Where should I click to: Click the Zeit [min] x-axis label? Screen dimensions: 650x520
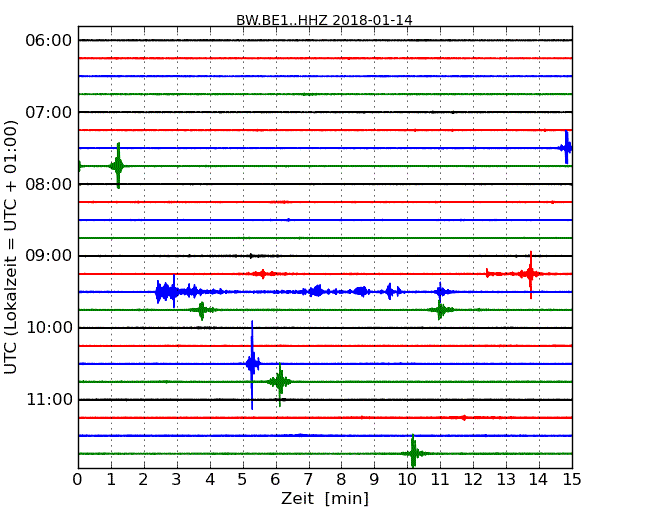click(325, 498)
